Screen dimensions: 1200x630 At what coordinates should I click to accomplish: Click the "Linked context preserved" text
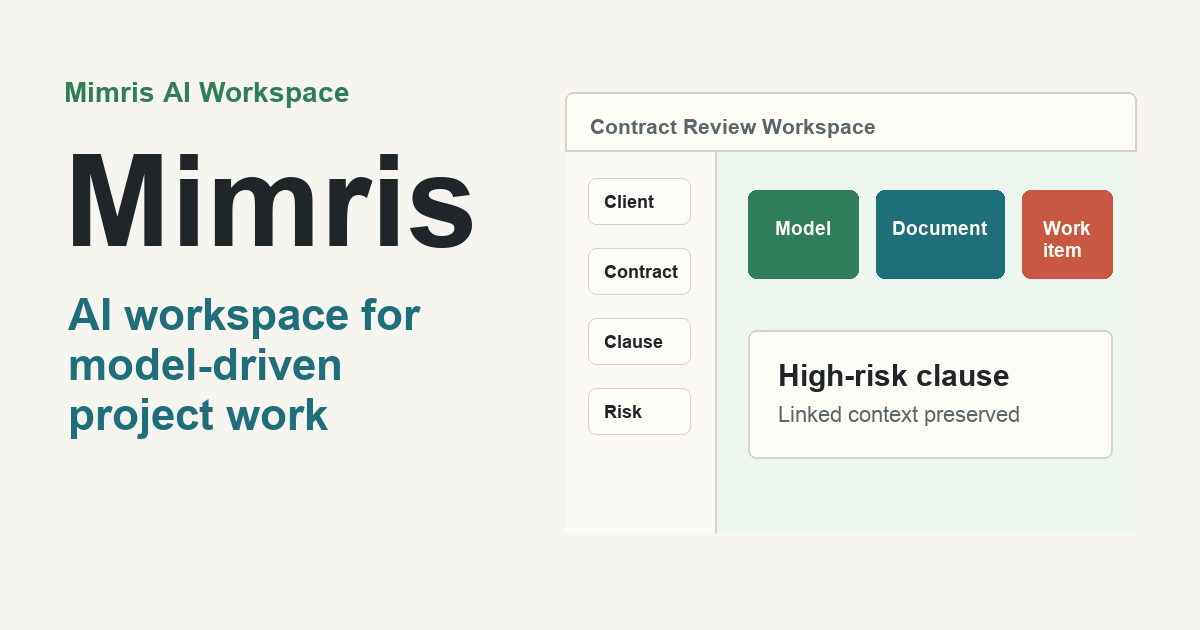coord(899,415)
